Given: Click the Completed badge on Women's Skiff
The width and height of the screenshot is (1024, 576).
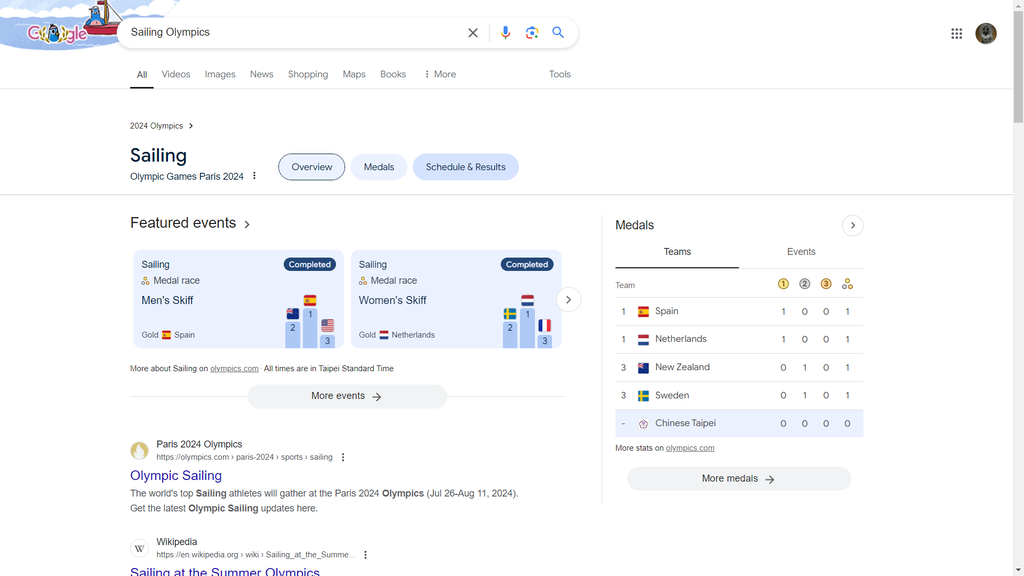Looking at the screenshot, I should (527, 264).
